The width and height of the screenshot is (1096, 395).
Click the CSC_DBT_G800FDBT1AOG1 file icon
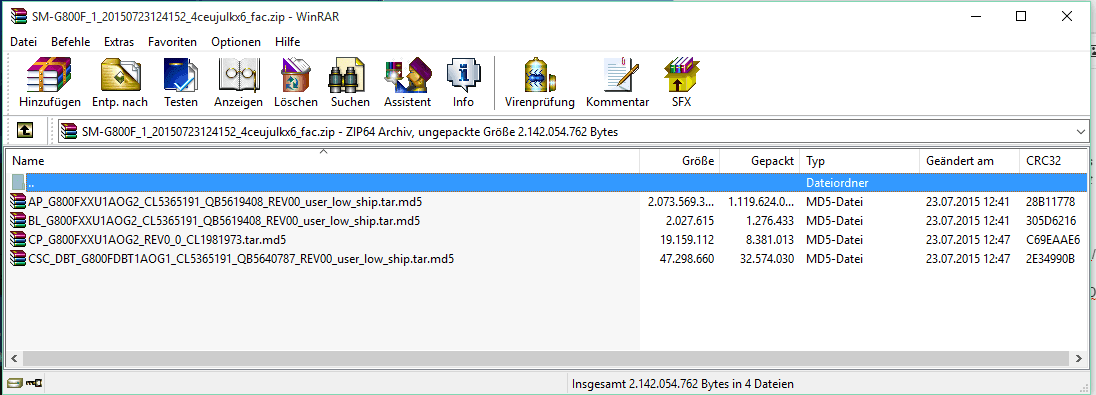pyautogui.click(x=19, y=259)
